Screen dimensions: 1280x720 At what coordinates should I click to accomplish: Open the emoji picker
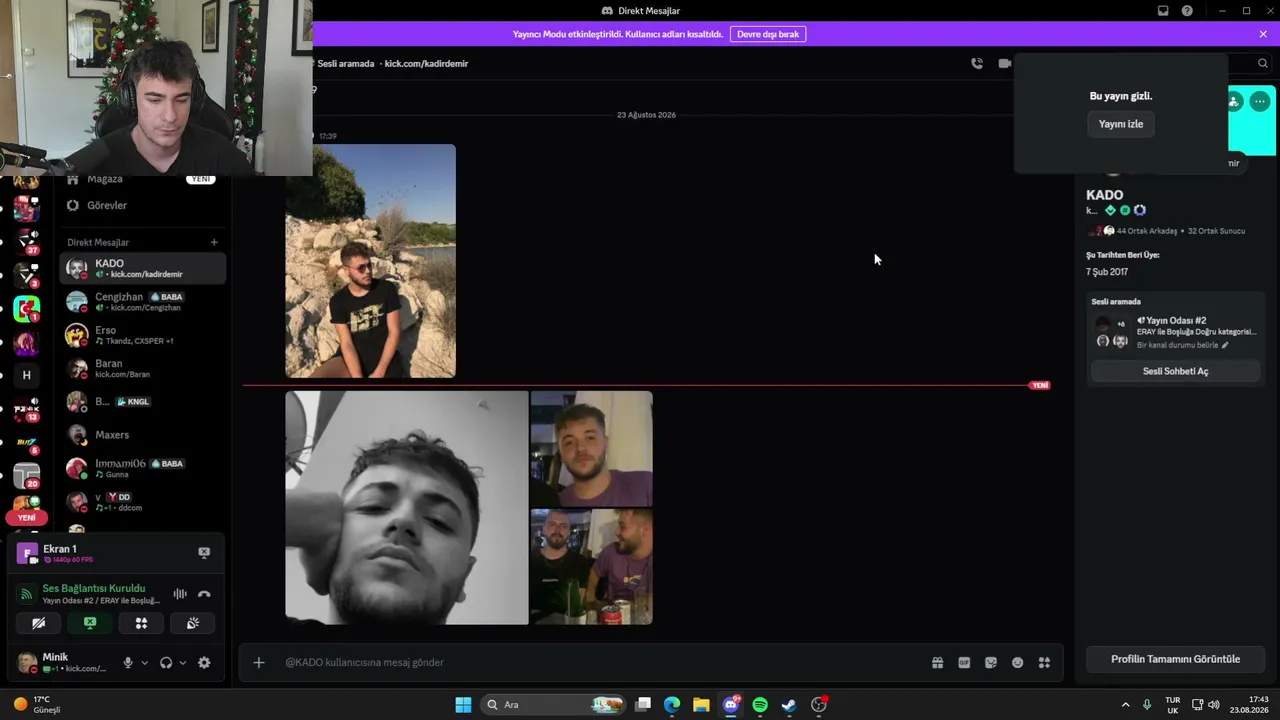(x=1018, y=662)
